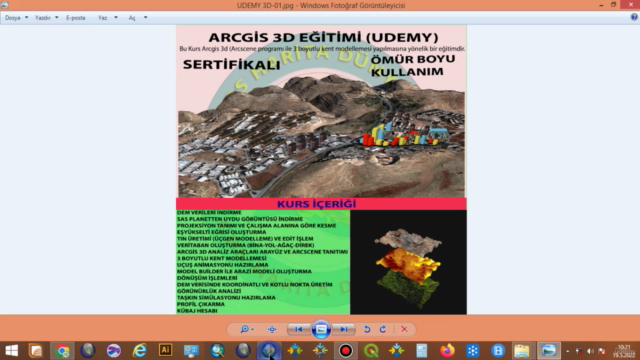Open the blue snowflake-dots taskbar icon
This screenshot has width=640, height=360.
coord(473,351)
